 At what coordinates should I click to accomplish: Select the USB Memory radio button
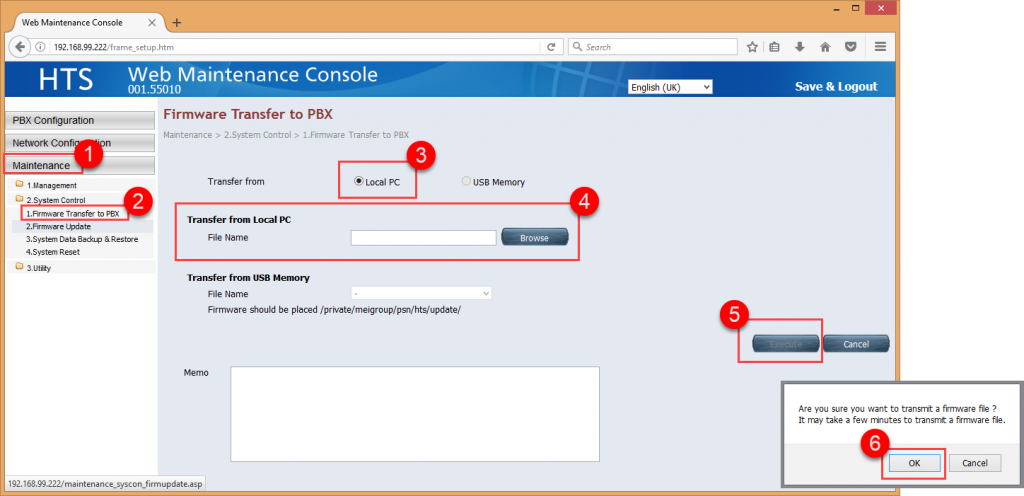point(466,181)
